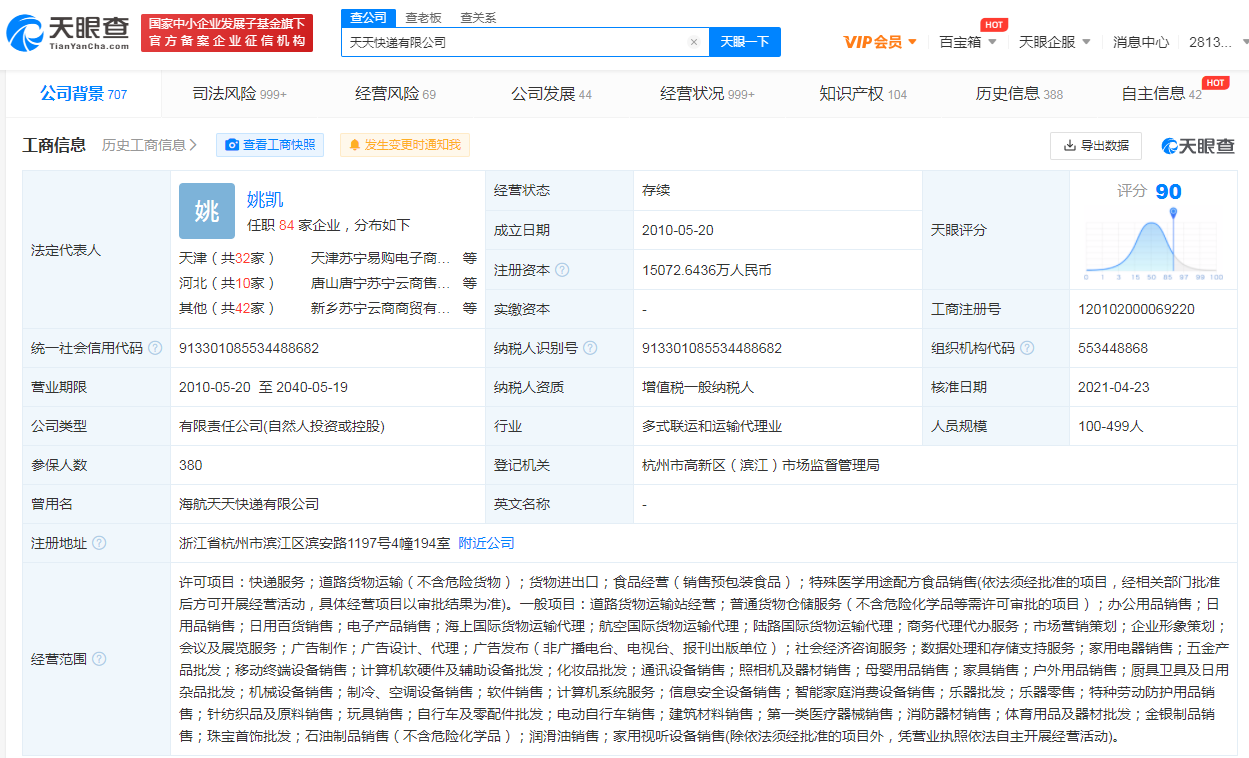
Task: Click the 组织机构代码 value 553448868
Action: [1113, 348]
